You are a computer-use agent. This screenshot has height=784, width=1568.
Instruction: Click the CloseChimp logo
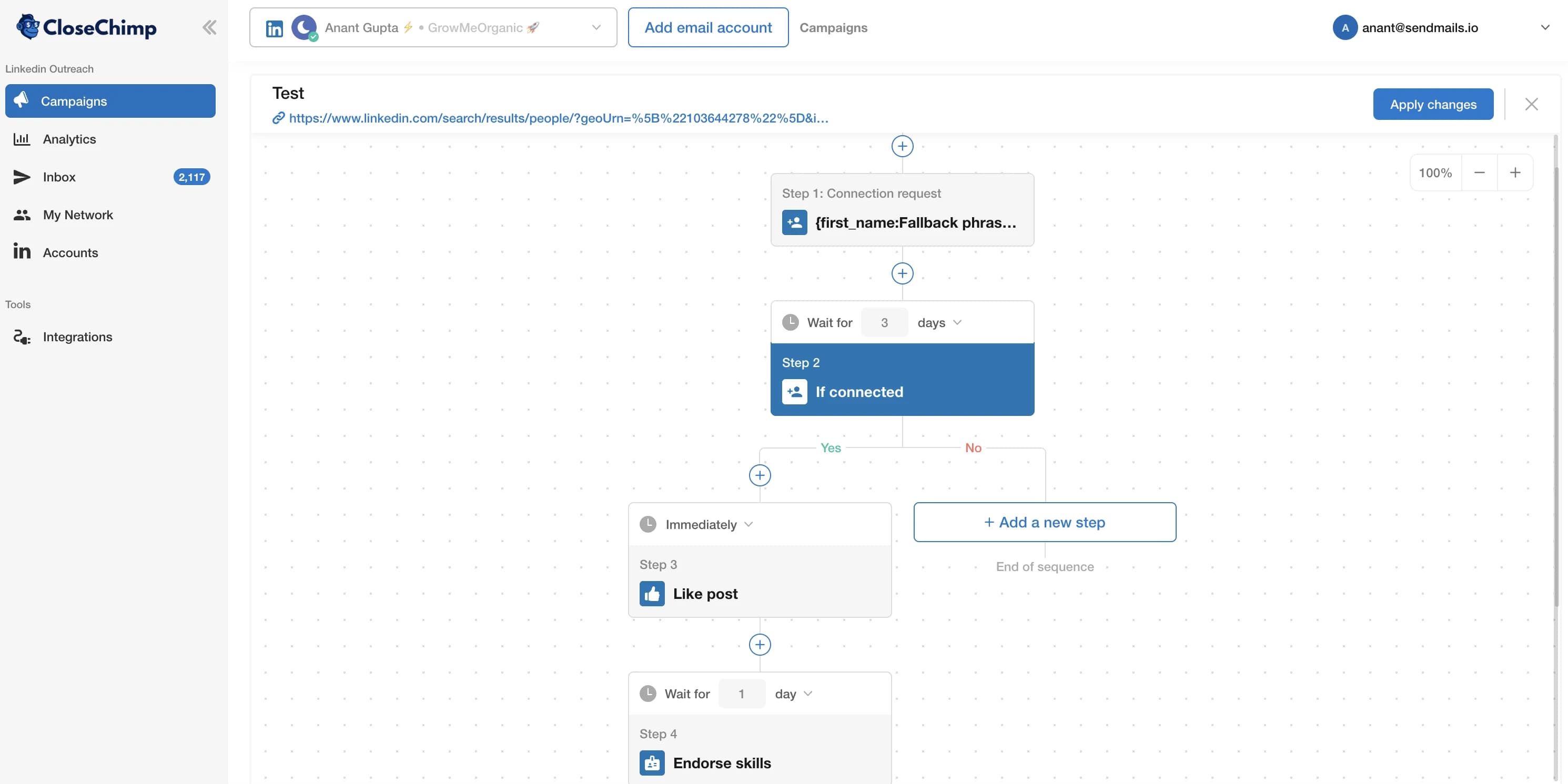click(x=85, y=27)
